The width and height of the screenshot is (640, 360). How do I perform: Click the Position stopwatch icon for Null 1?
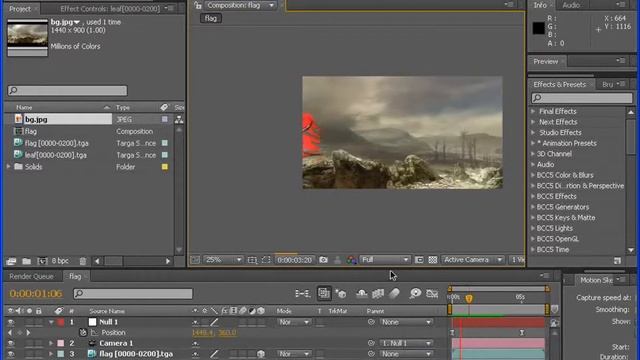point(83,333)
